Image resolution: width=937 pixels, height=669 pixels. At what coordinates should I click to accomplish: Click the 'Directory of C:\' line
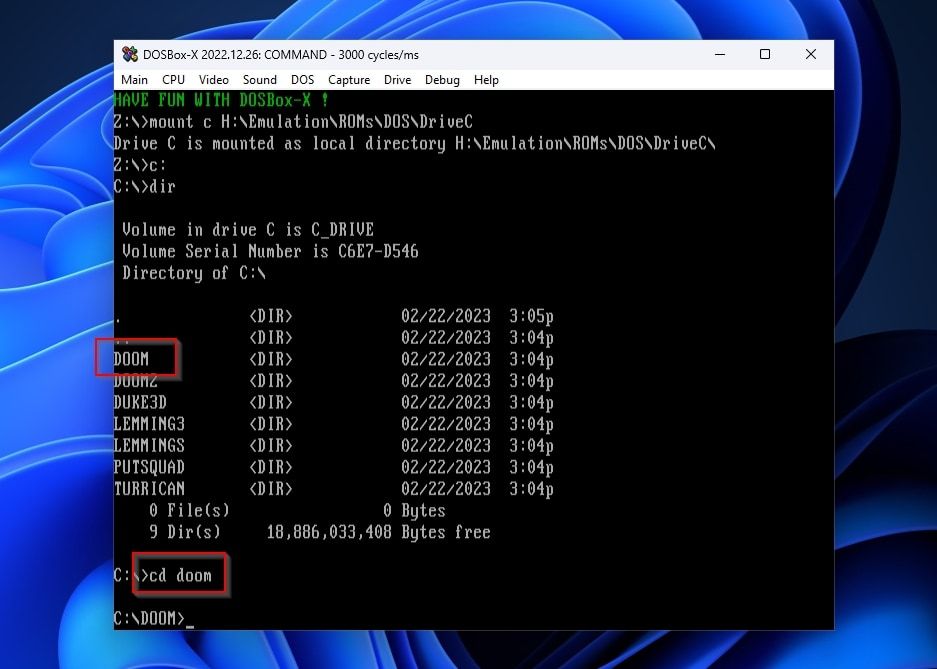194,273
